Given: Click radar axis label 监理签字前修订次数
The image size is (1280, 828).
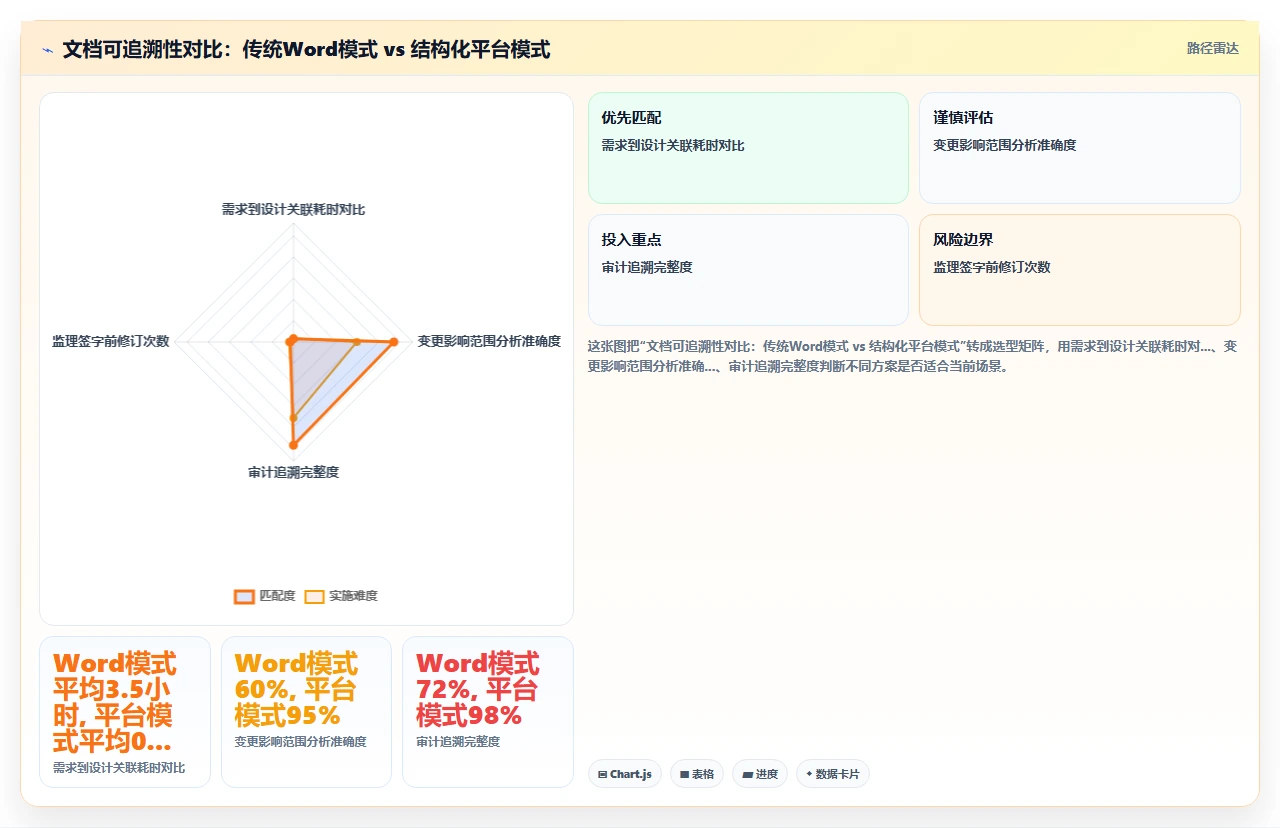Looking at the screenshot, I should (x=111, y=341).
